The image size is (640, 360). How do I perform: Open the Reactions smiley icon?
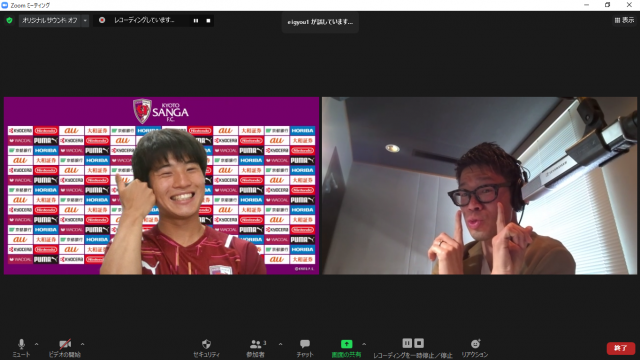point(475,344)
